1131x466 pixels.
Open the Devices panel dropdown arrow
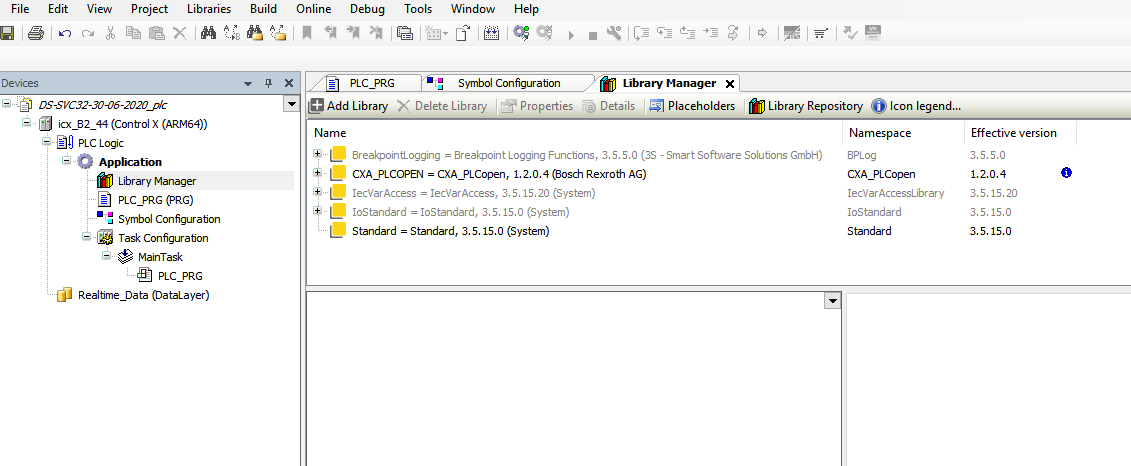pos(248,83)
